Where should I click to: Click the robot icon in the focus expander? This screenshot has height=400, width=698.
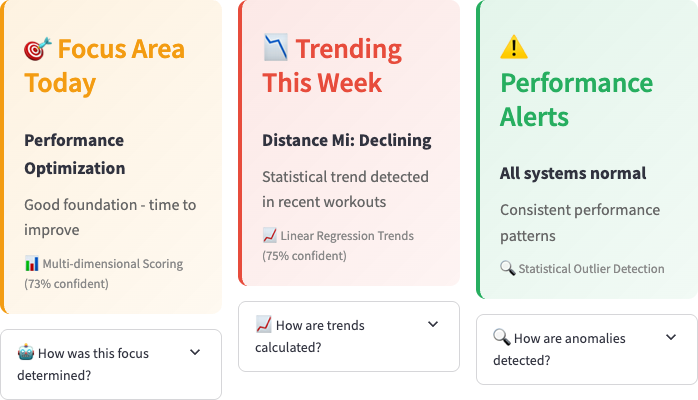tap(25, 351)
